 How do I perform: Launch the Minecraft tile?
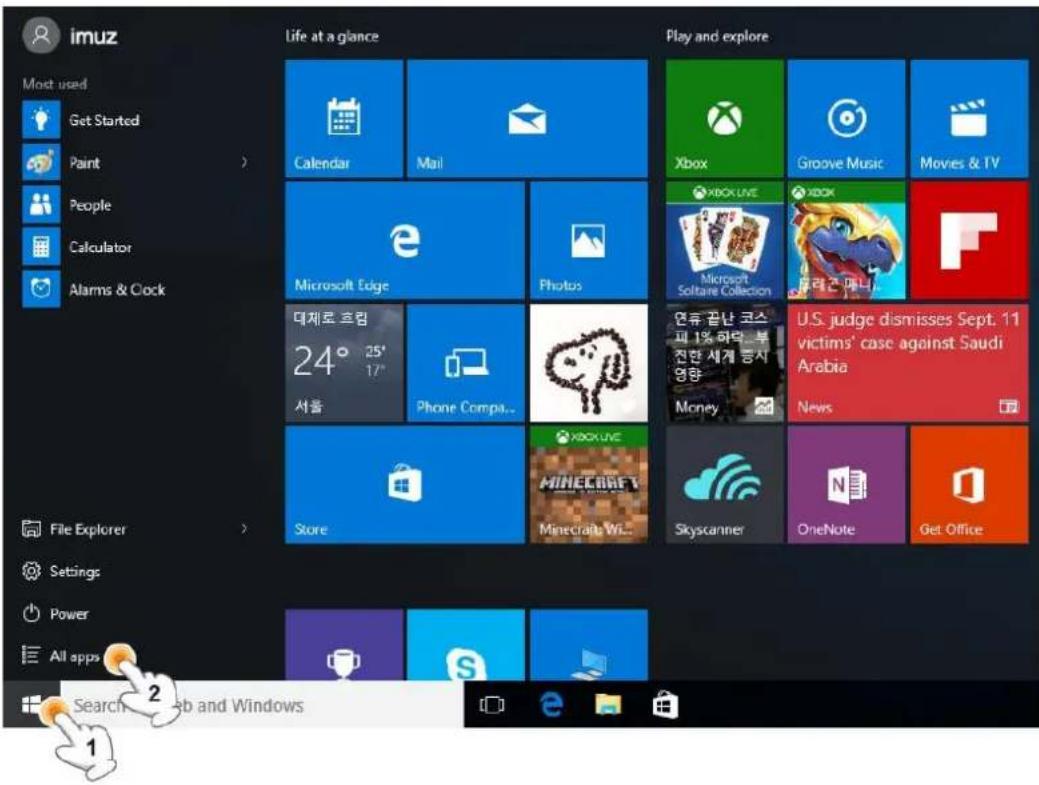click(588, 485)
